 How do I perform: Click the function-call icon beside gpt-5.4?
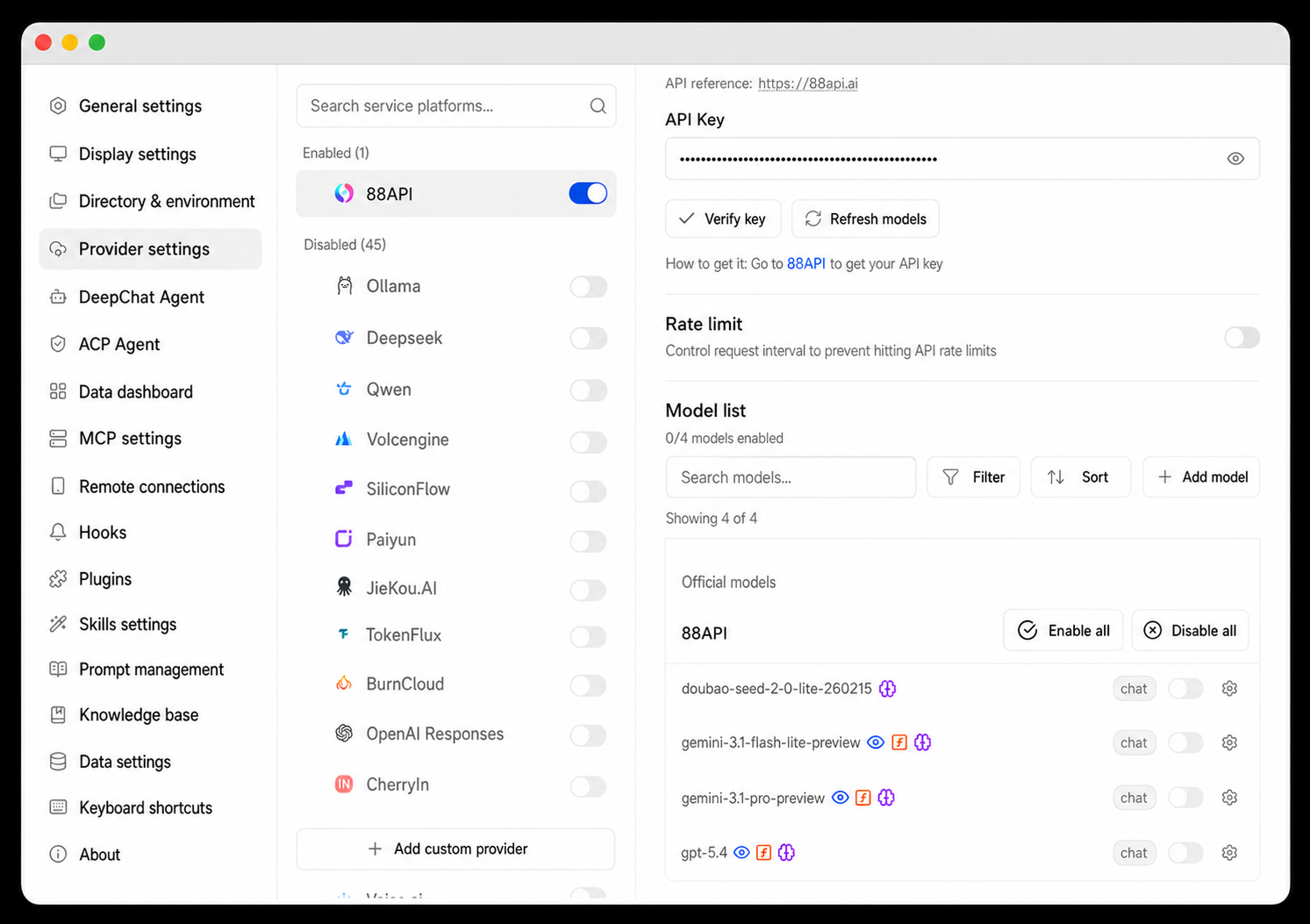click(x=764, y=852)
